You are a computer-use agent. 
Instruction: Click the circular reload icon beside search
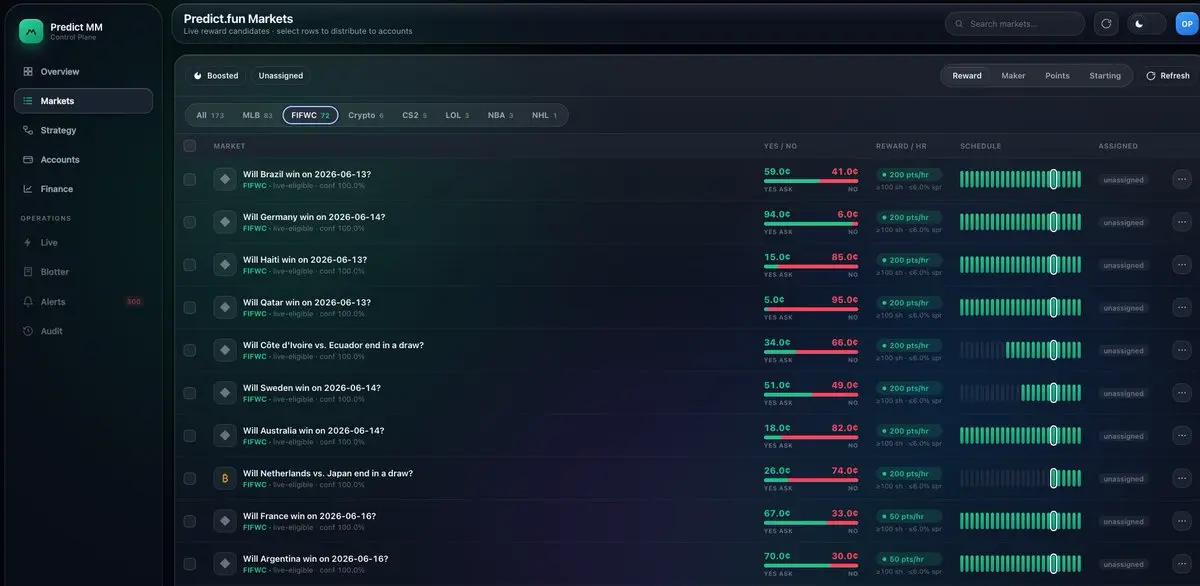pyautogui.click(x=1106, y=24)
